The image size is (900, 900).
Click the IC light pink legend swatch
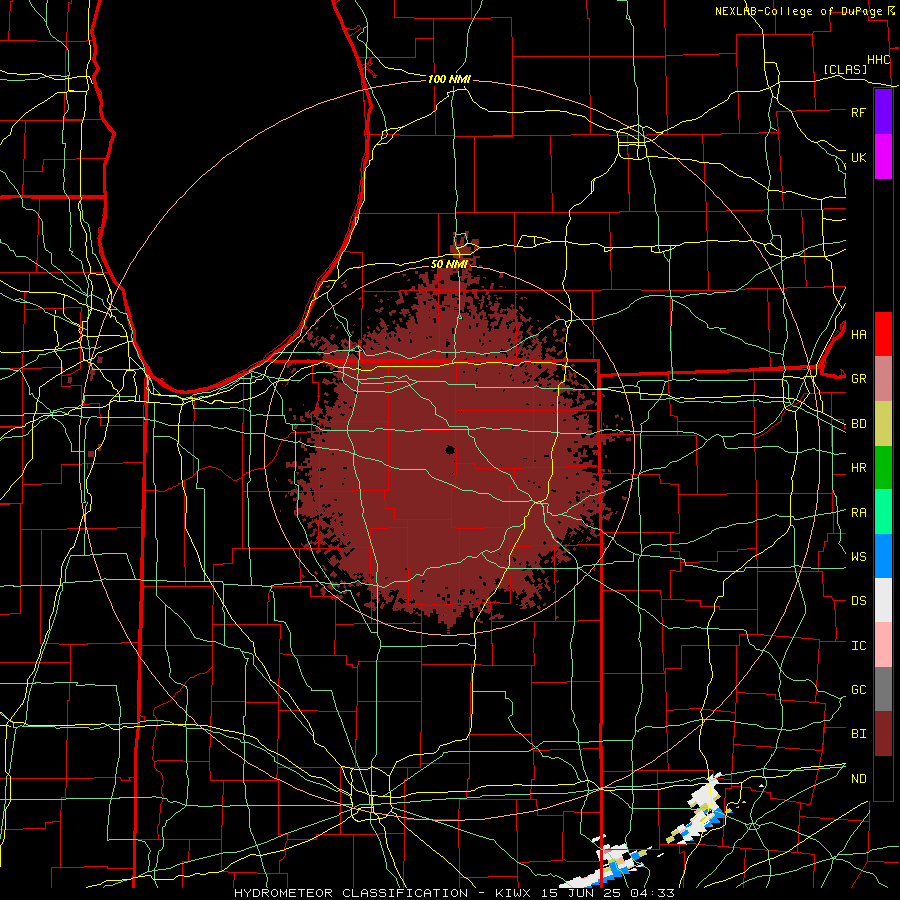(x=883, y=645)
